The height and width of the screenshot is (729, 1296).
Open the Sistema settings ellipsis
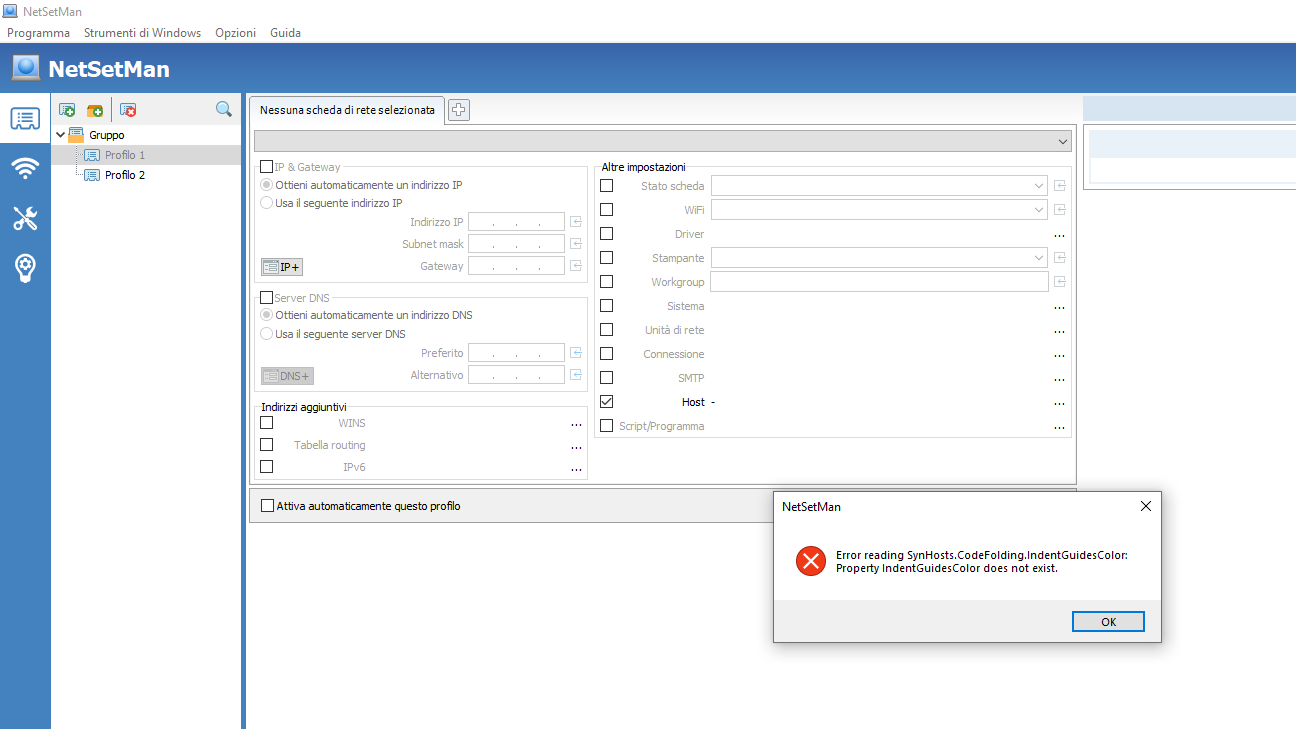click(1059, 307)
